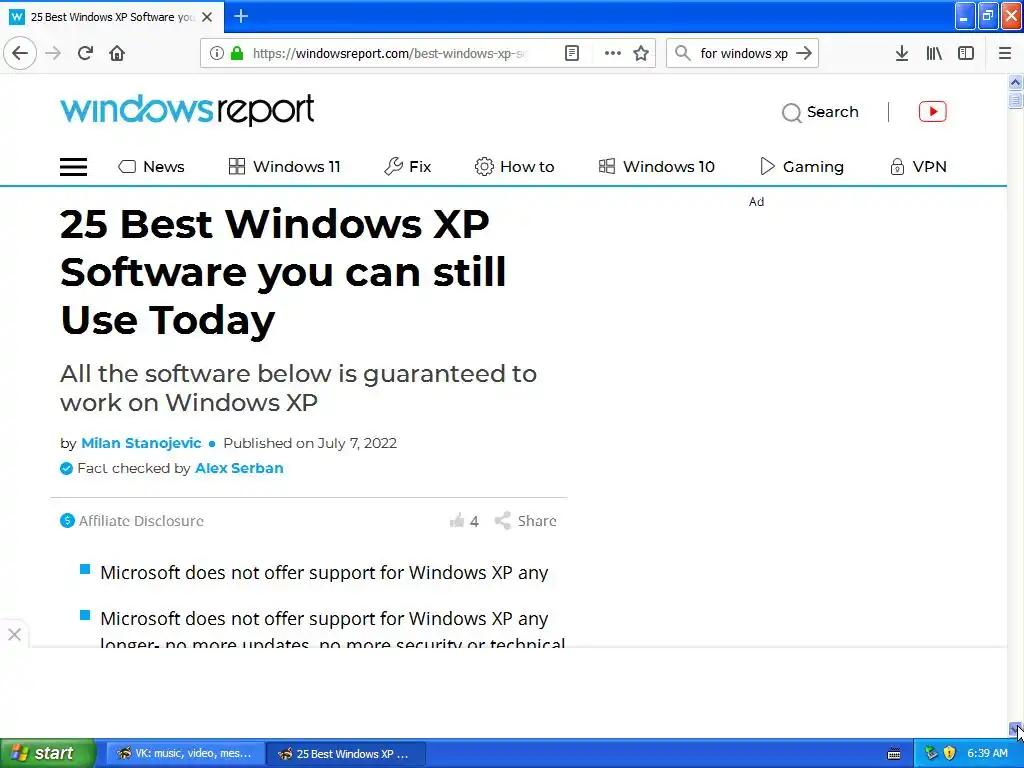Switch to the VK music video taskbar window
This screenshot has height=768, width=1024.
click(x=185, y=754)
